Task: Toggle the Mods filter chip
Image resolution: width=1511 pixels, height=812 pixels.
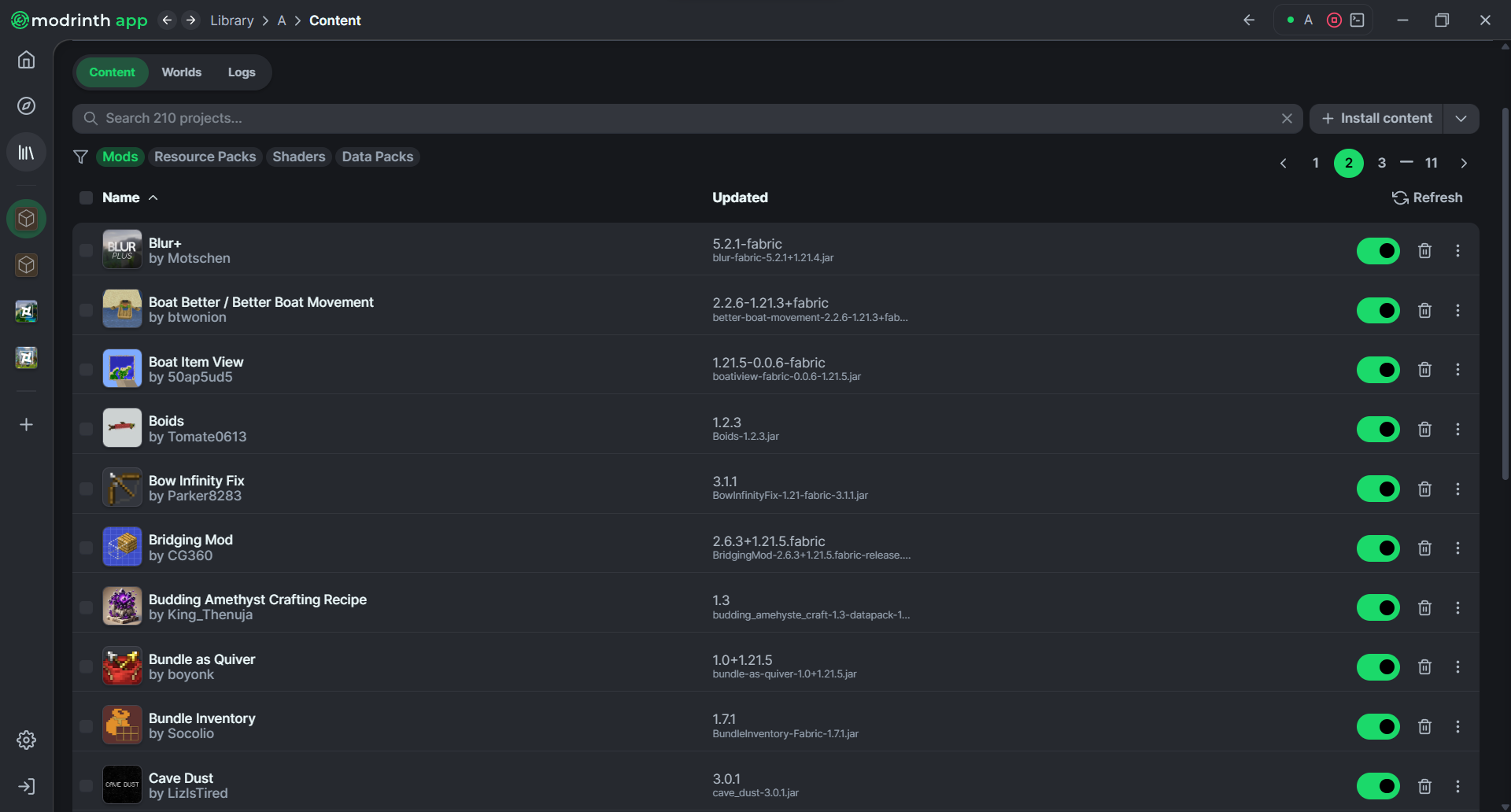Action: [120, 157]
